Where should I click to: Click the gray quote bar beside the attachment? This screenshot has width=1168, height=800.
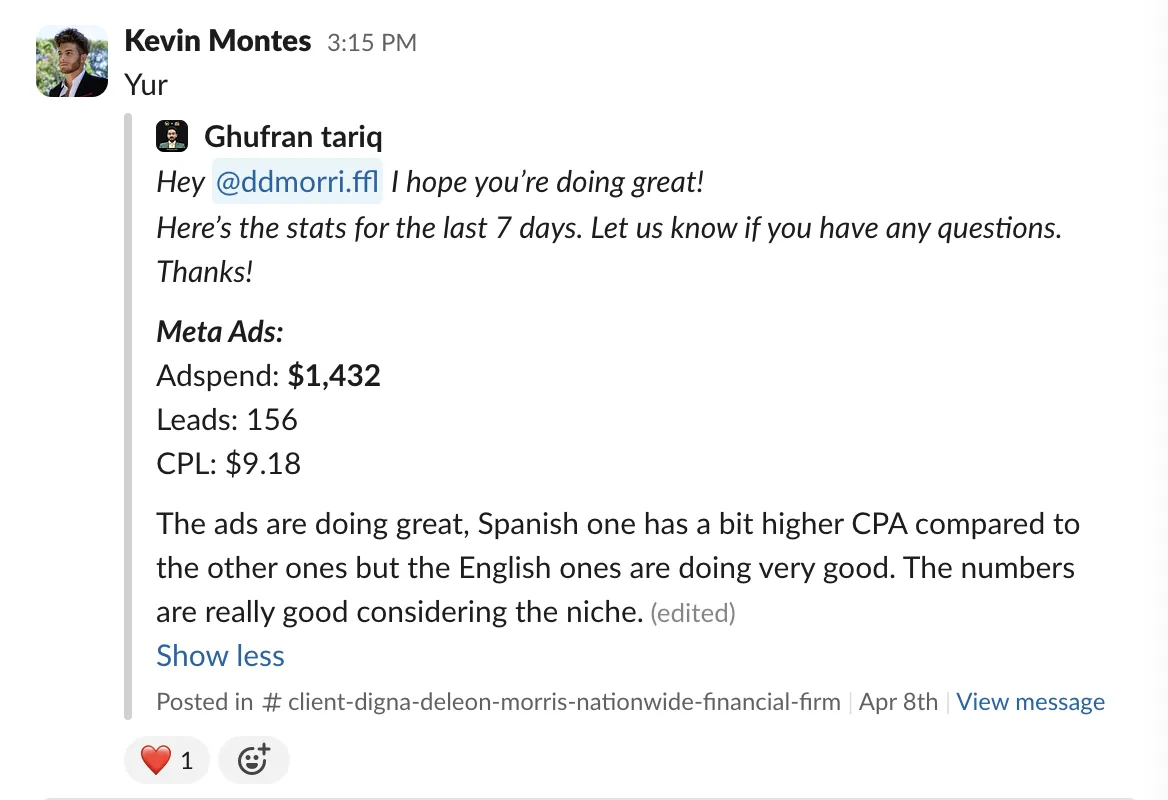click(128, 416)
